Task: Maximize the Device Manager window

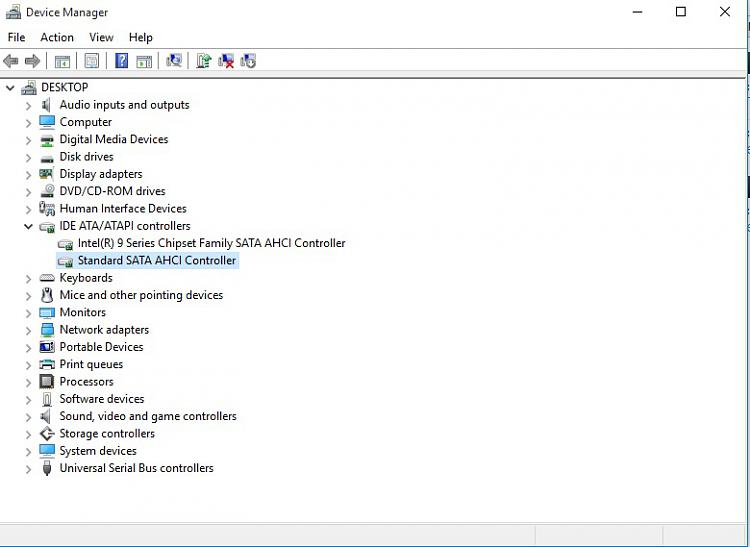Action: [x=681, y=12]
